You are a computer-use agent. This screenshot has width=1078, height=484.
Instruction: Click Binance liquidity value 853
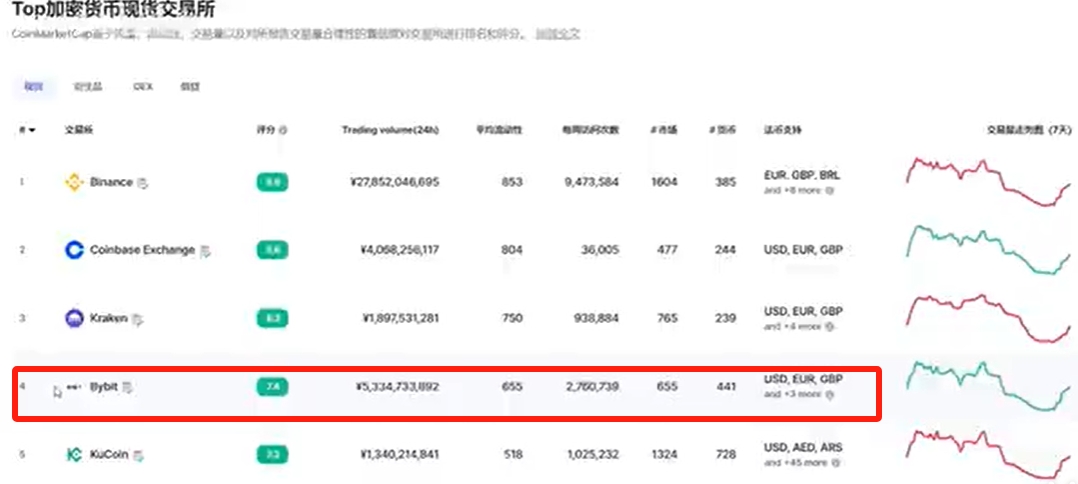point(512,182)
